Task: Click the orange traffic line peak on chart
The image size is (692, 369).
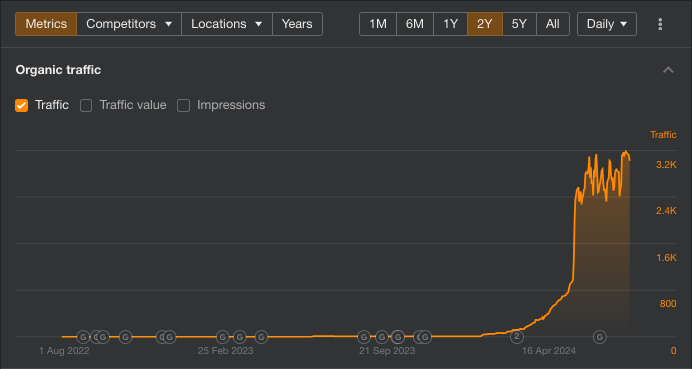Action: [x=625, y=152]
